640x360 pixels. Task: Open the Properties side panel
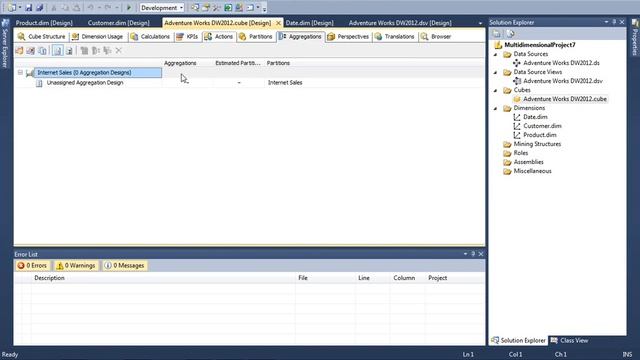click(x=635, y=38)
